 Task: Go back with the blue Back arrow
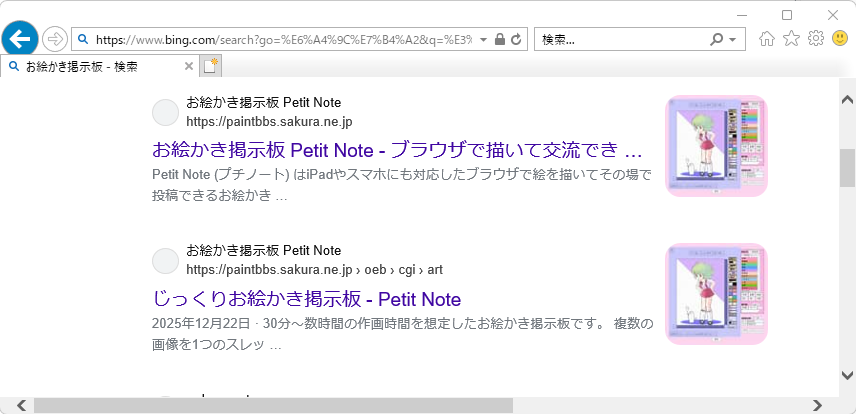[20, 39]
